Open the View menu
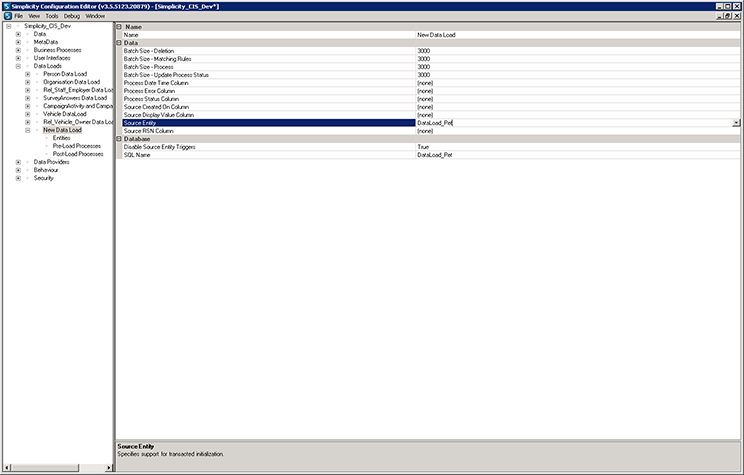The height and width of the screenshot is (475, 744). (x=34, y=16)
